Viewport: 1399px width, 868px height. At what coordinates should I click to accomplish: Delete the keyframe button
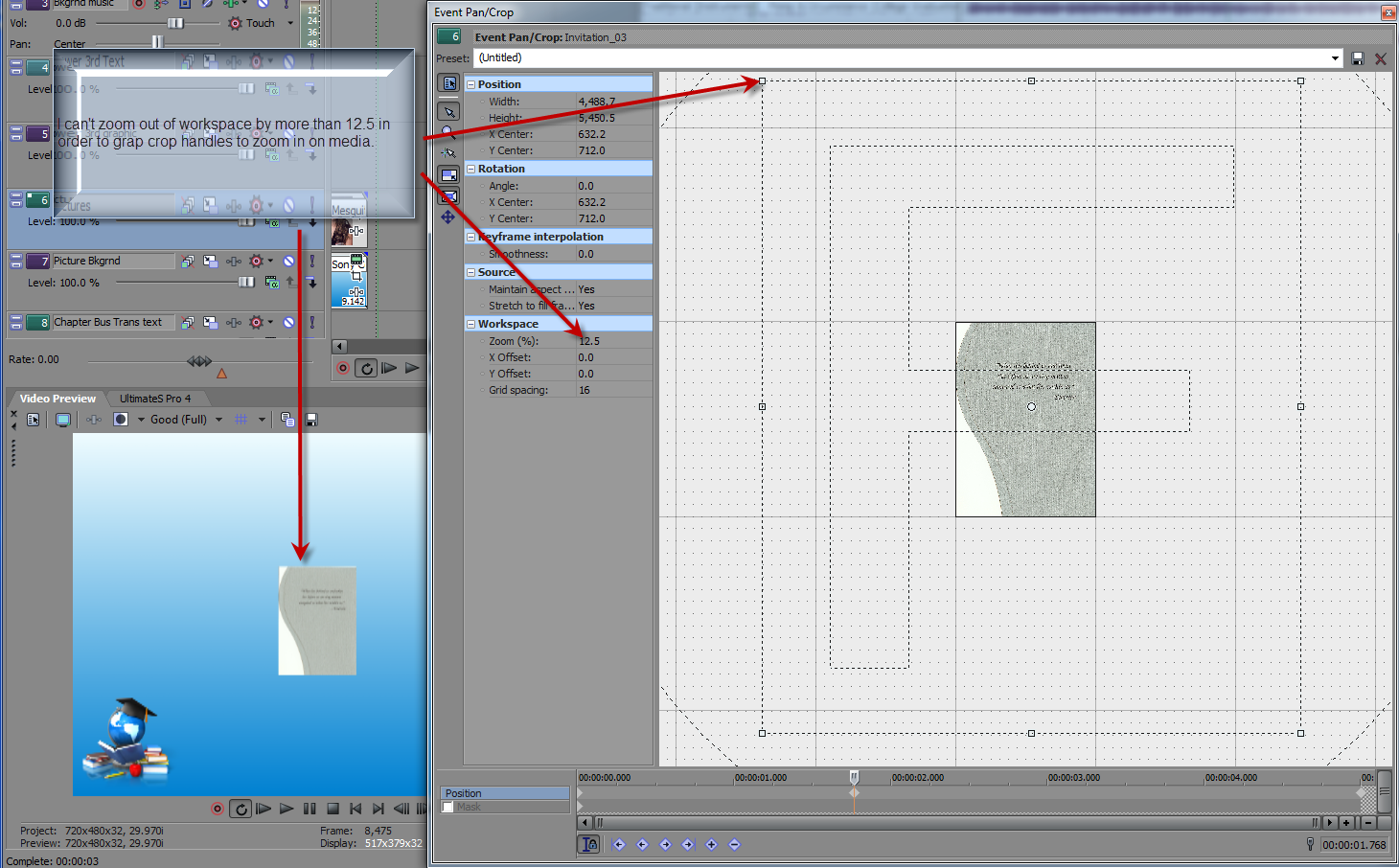point(734,844)
